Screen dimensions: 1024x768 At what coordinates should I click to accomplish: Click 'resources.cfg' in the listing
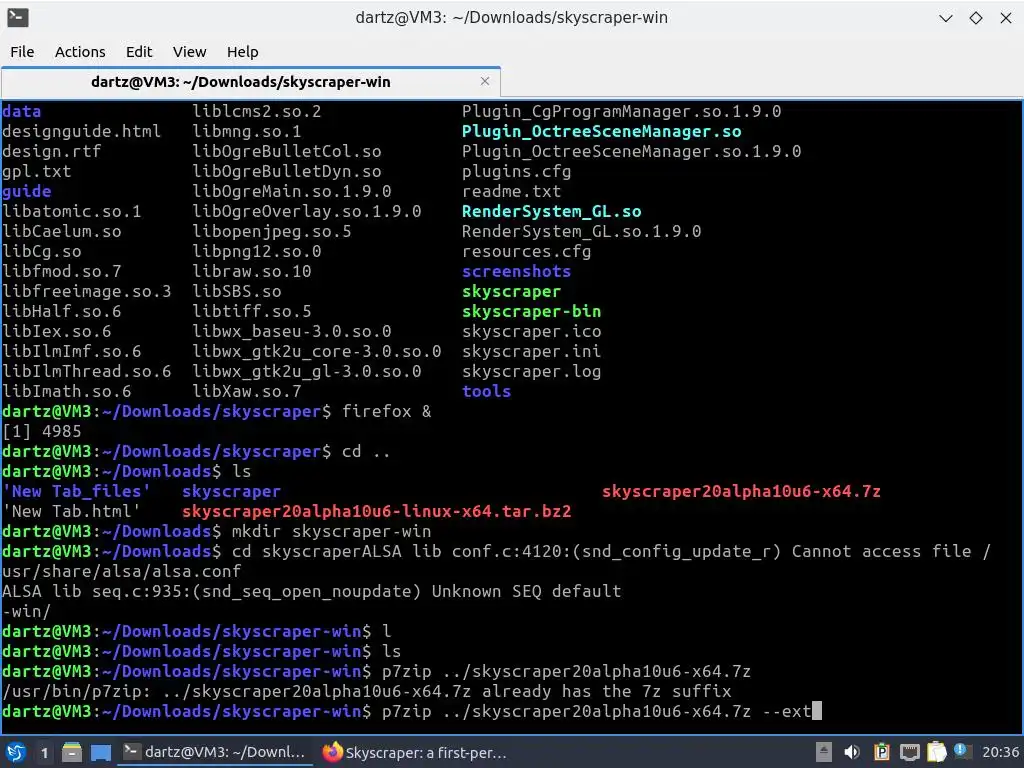(x=526, y=251)
